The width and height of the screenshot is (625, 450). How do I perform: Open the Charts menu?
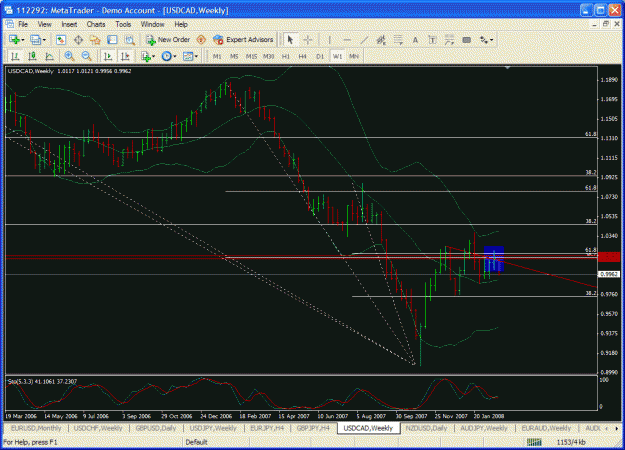coord(96,25)
